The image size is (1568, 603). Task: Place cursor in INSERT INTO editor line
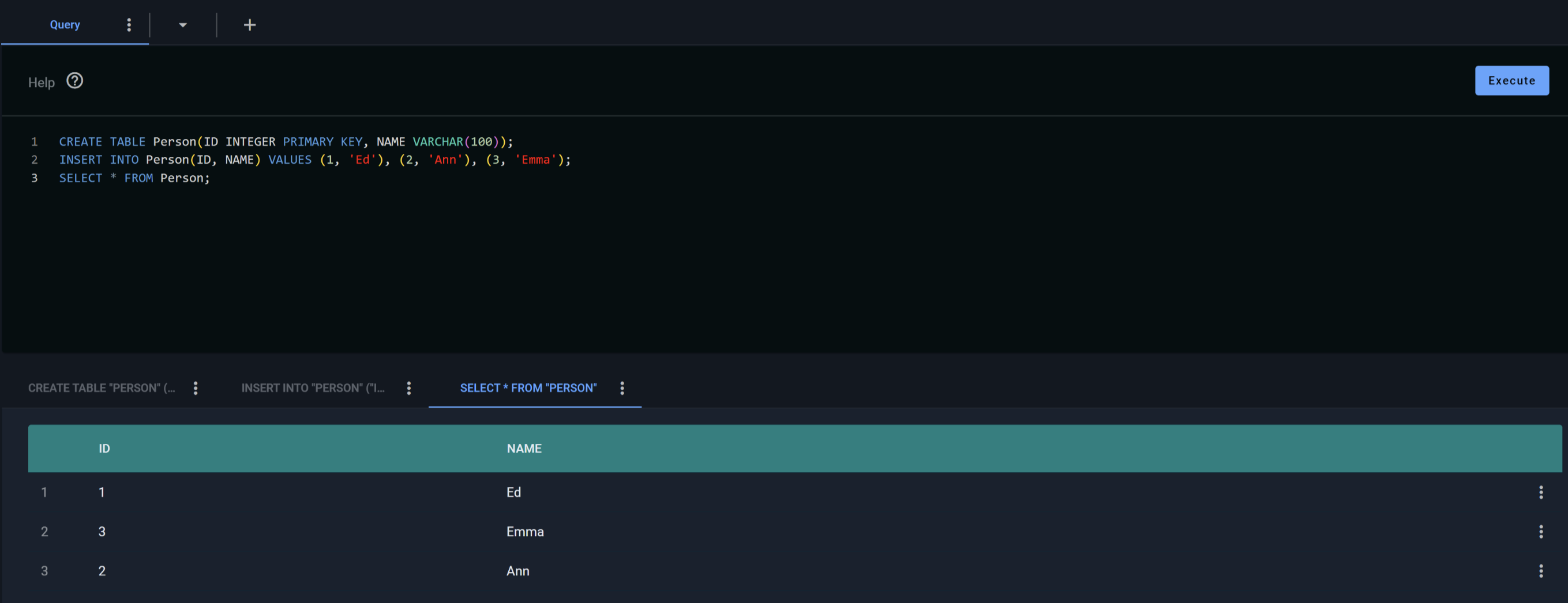(x=314, y=160)
